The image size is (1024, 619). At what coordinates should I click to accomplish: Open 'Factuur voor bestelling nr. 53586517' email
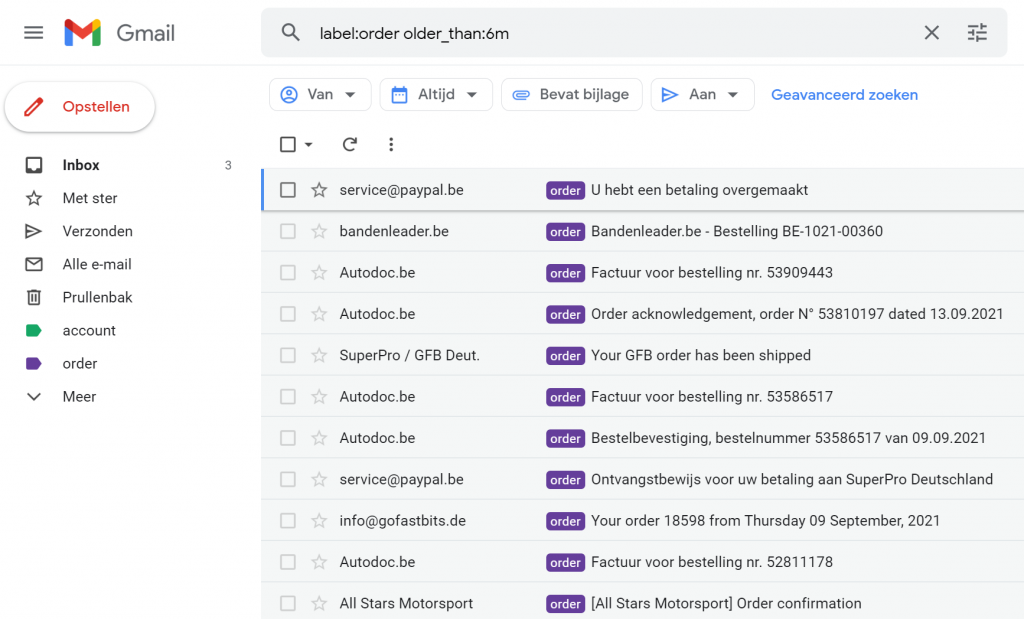click(643, 396)
